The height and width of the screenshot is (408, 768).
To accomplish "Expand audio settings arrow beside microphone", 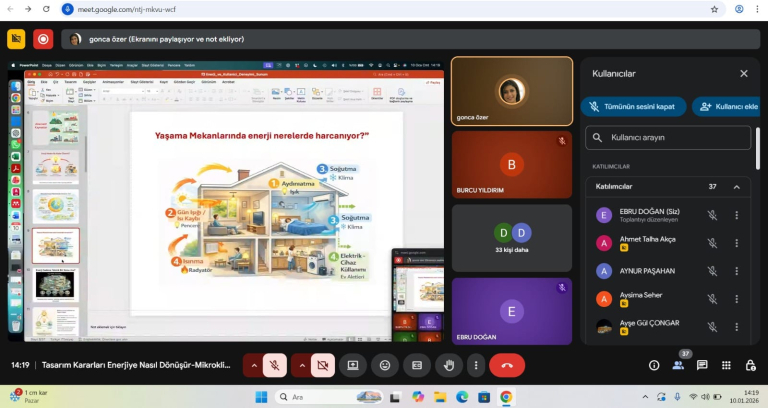I will [254, 365].
